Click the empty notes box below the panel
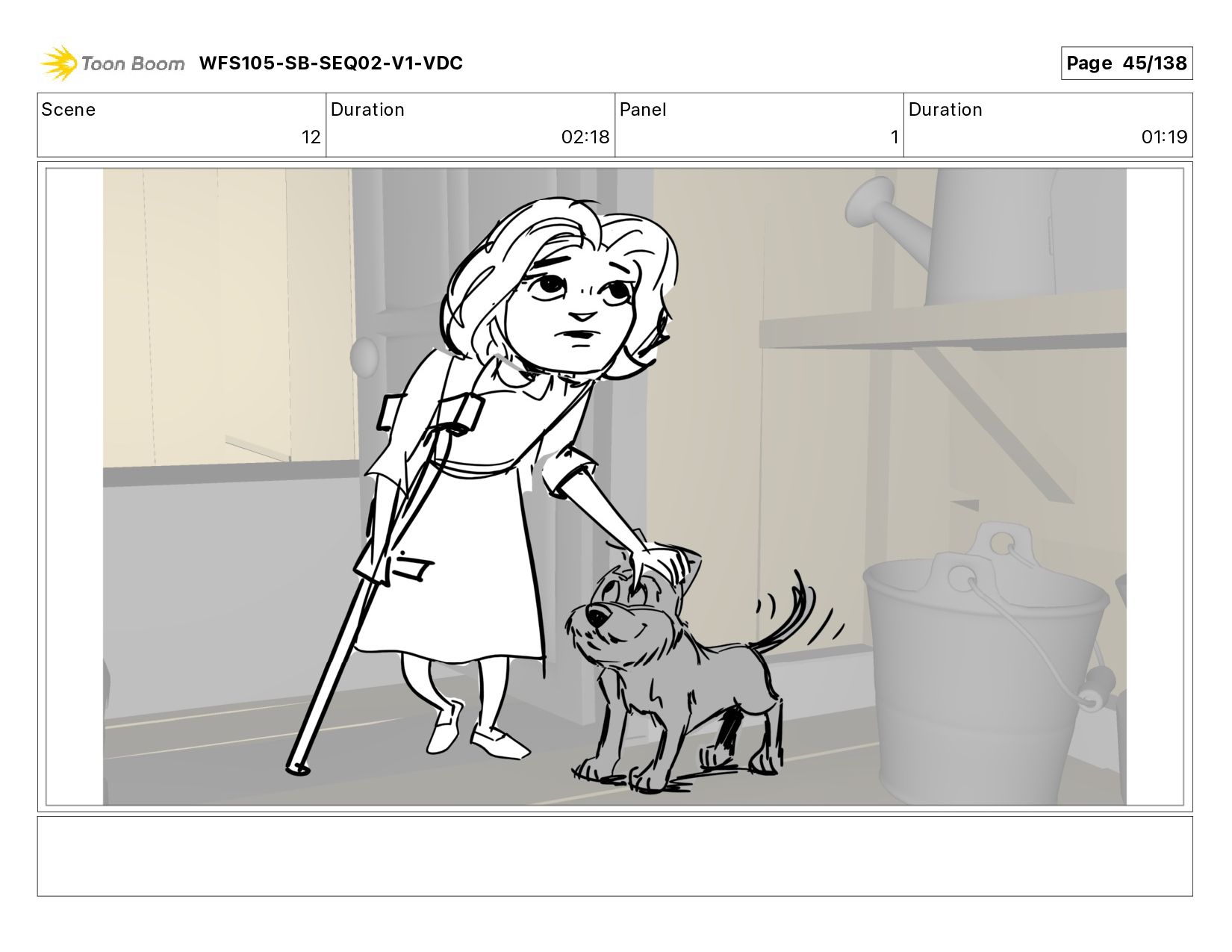Image resolution: width=1232 pixels, height=952 pixels. point(615,856)
